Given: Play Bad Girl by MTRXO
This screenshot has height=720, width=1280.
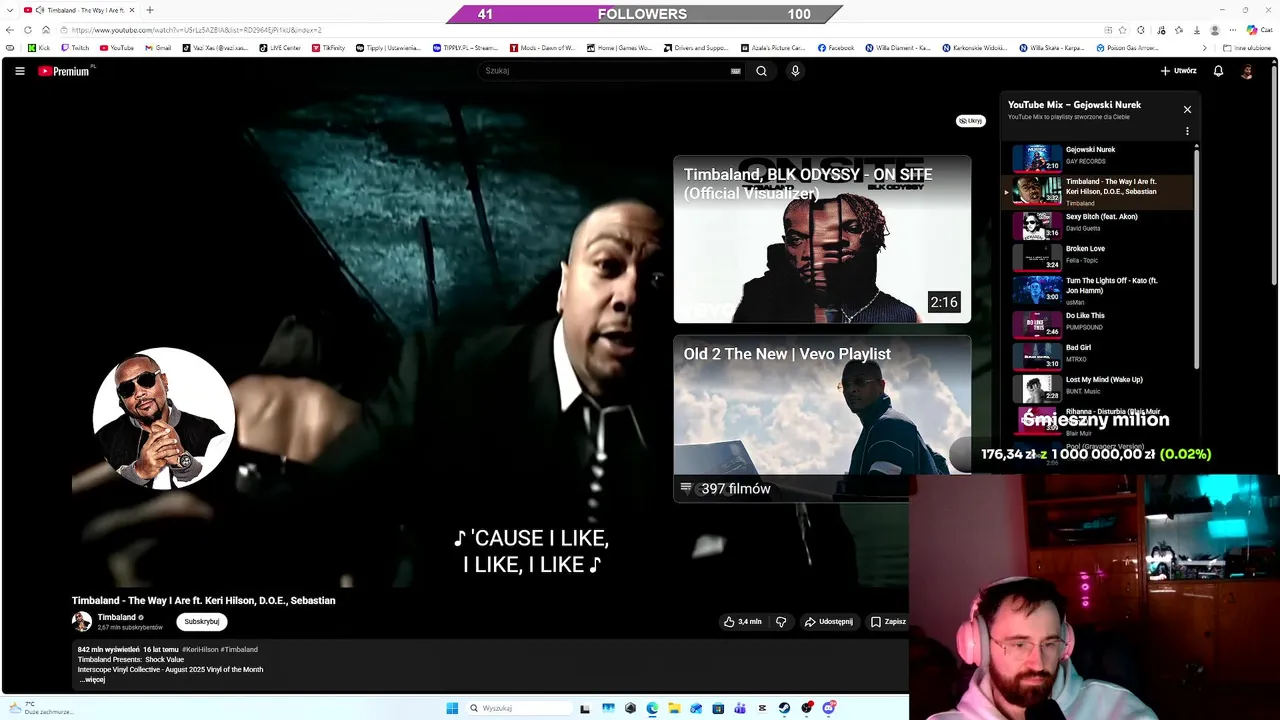Looking at the screenshot, I should click(1098, 356).
